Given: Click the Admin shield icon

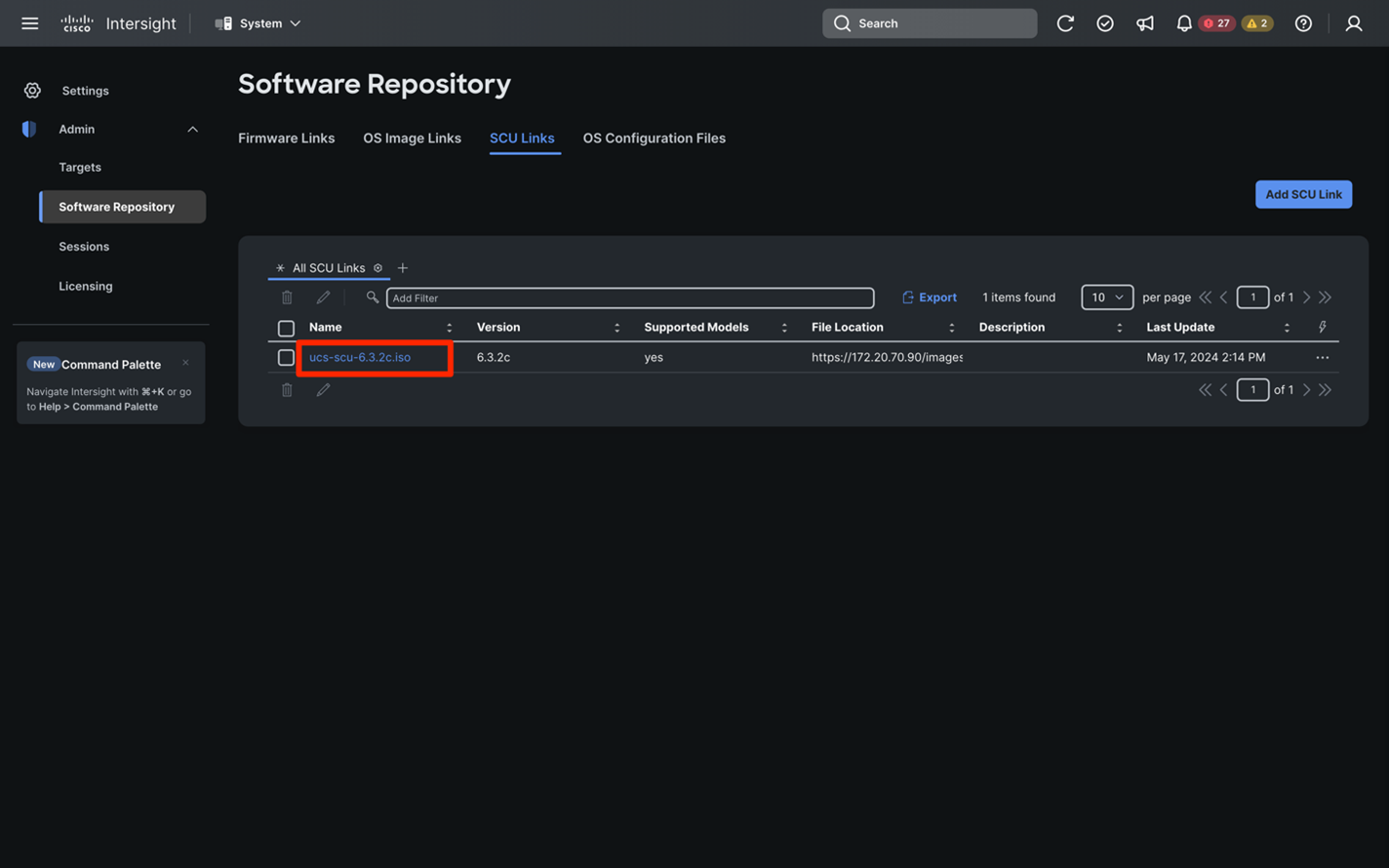Looking at the screenshot, I should pyautogui.click(x=29, y=129).
